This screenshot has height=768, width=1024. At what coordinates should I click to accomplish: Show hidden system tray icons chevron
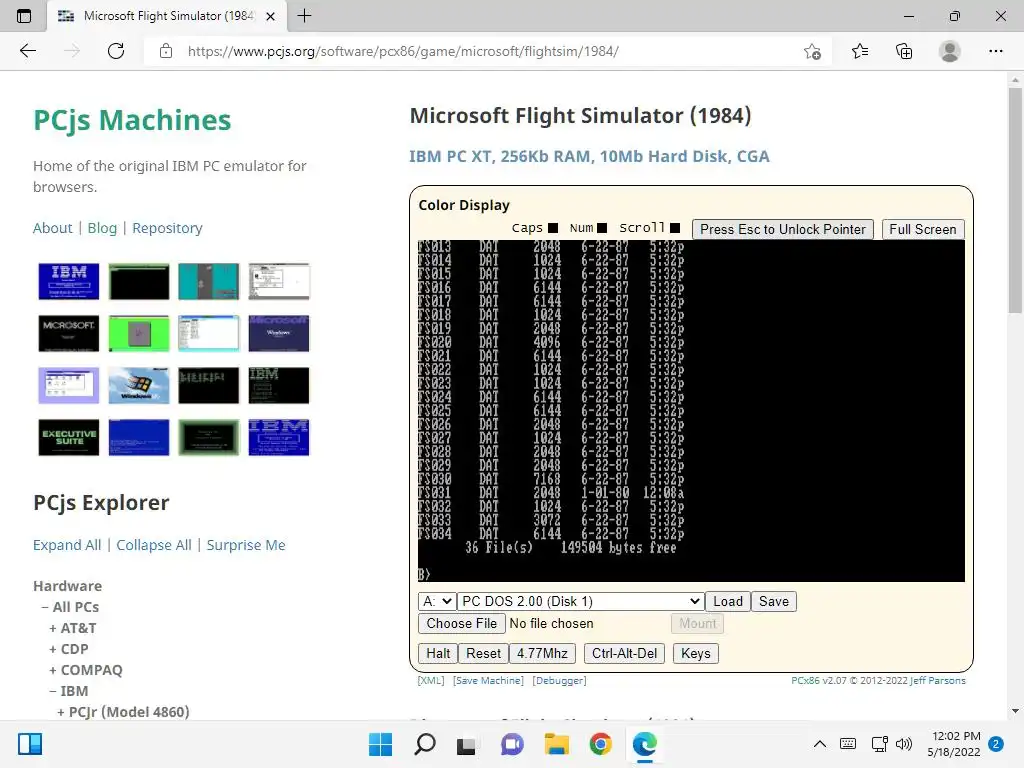pyautogui.click(x=820, y=744)
